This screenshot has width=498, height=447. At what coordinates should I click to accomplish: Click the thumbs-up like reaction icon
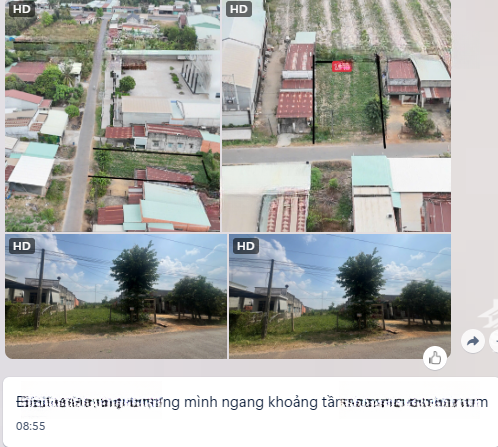(x=435, y=358)
